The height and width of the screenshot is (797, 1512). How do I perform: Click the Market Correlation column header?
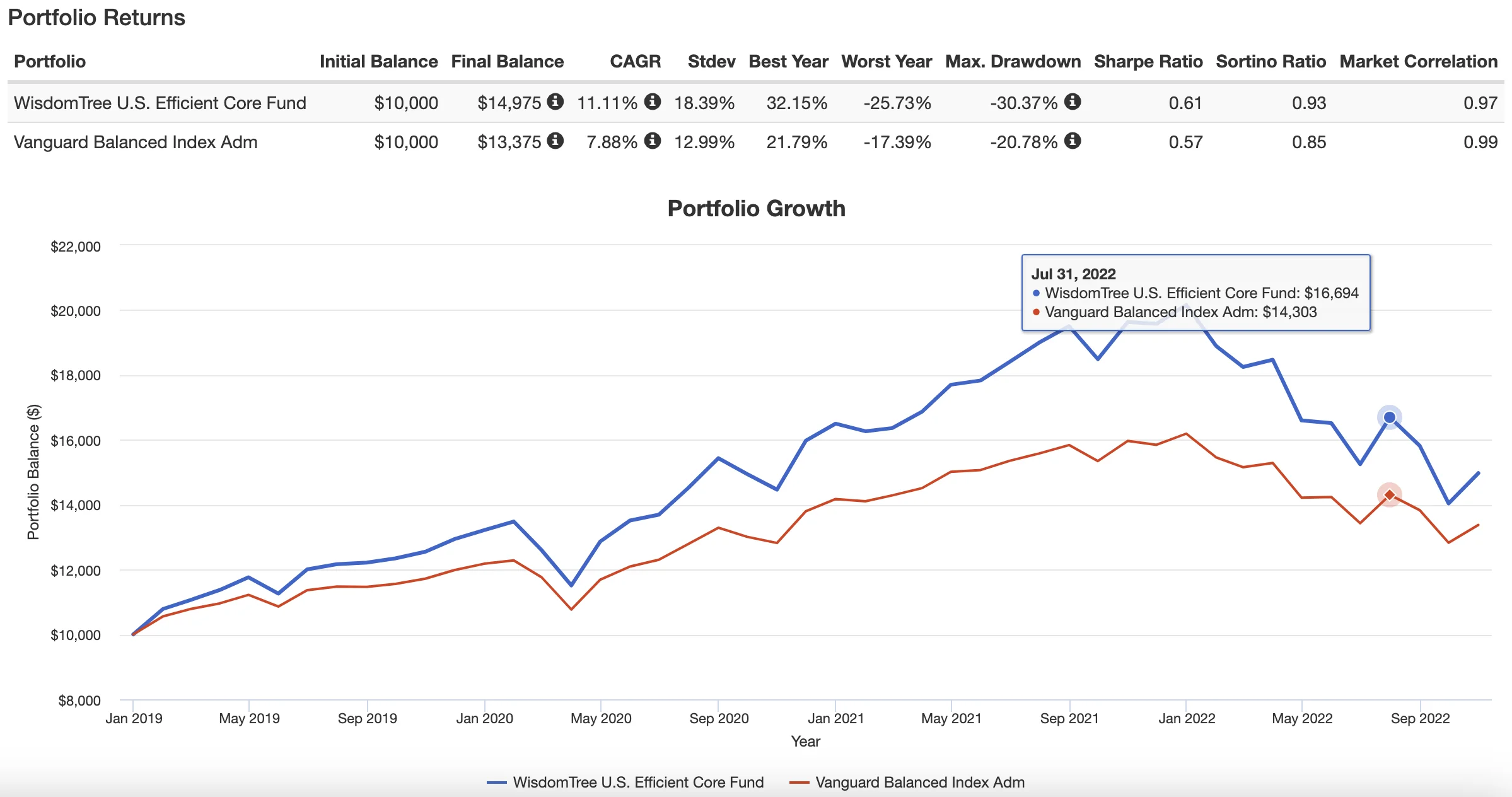tap(1419, 62)
